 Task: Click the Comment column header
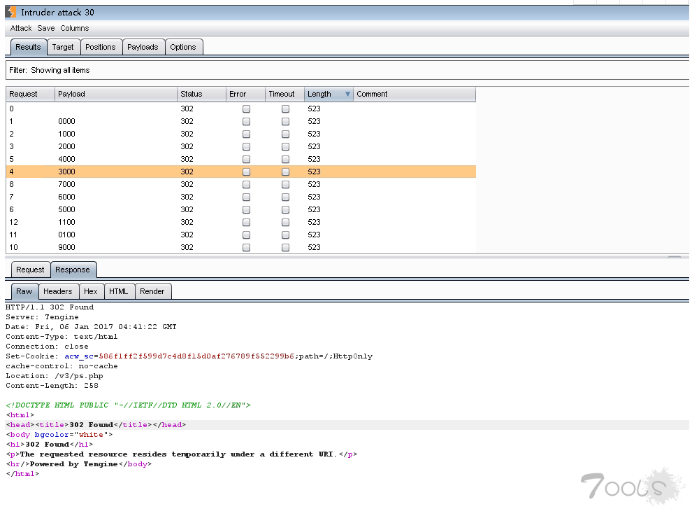click(415, 94)
